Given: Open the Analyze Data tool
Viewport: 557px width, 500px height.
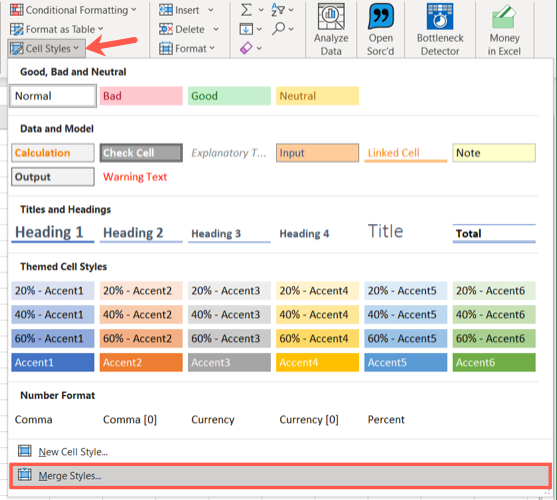Looking at the screenshot, I should point(331,29).
